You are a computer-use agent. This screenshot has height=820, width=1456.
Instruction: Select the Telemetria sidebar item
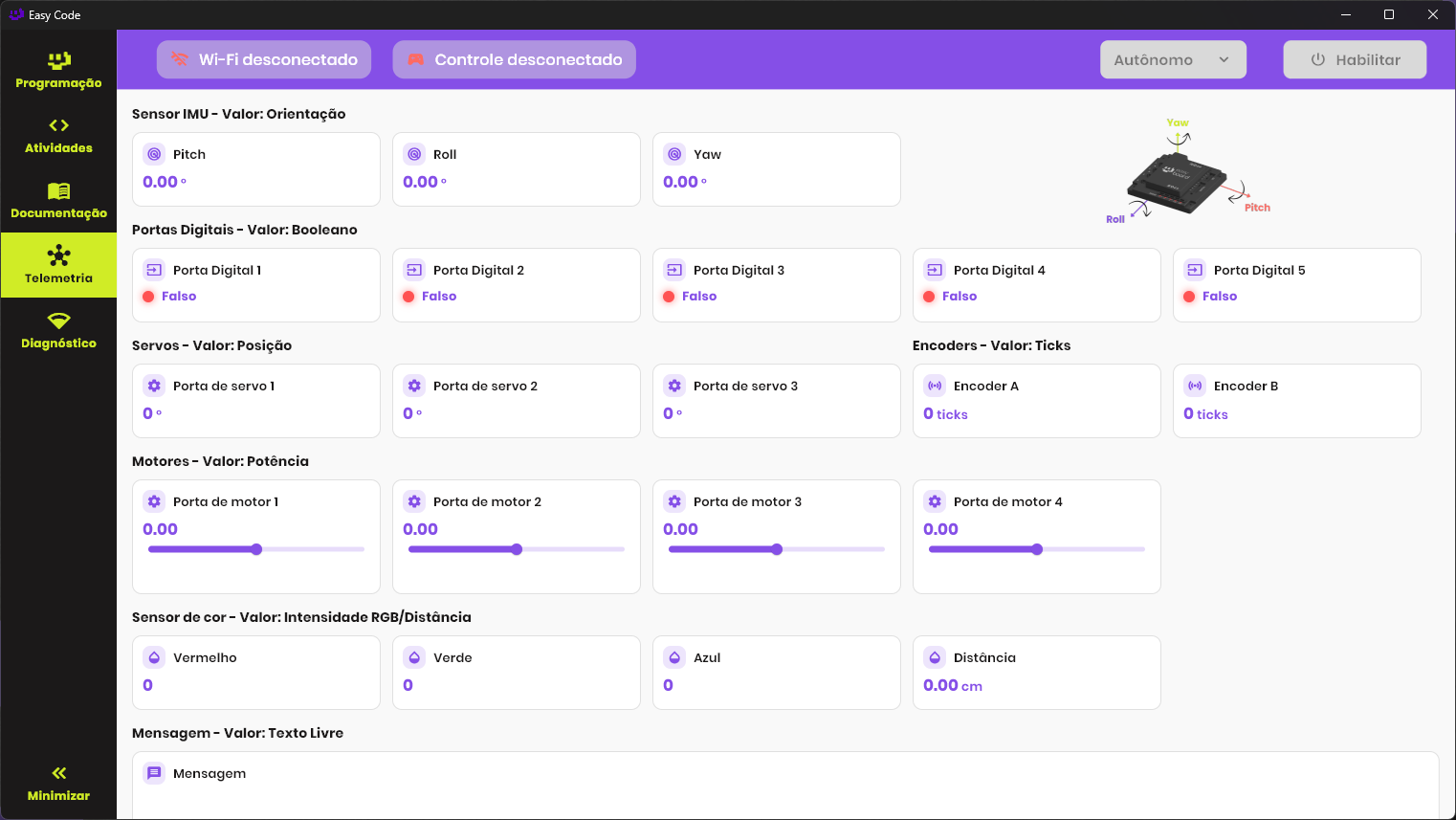58,265
